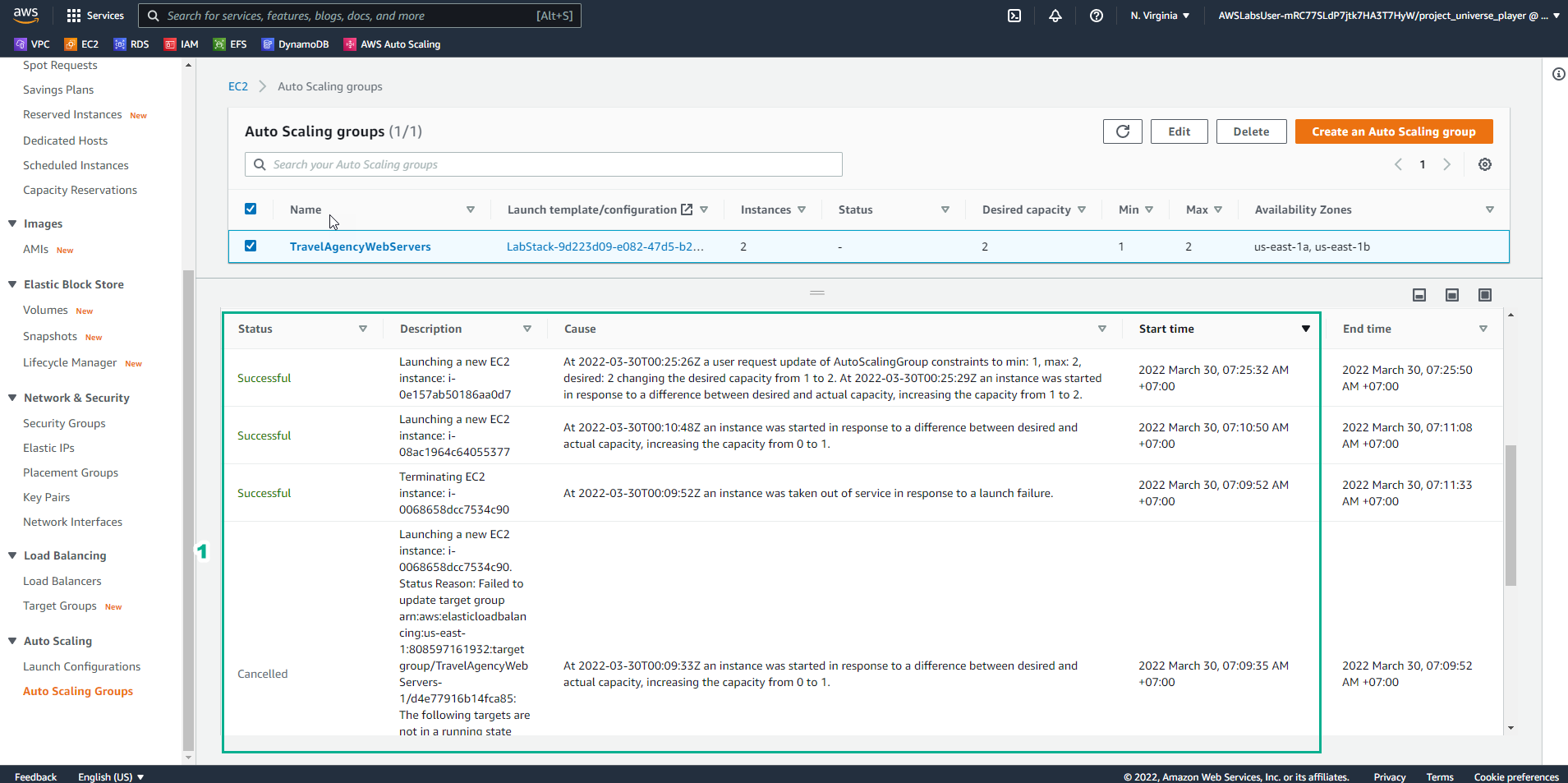Collapse the Elastic Block Store section
Screen dimensions: 1568x783
click(12, 284)
